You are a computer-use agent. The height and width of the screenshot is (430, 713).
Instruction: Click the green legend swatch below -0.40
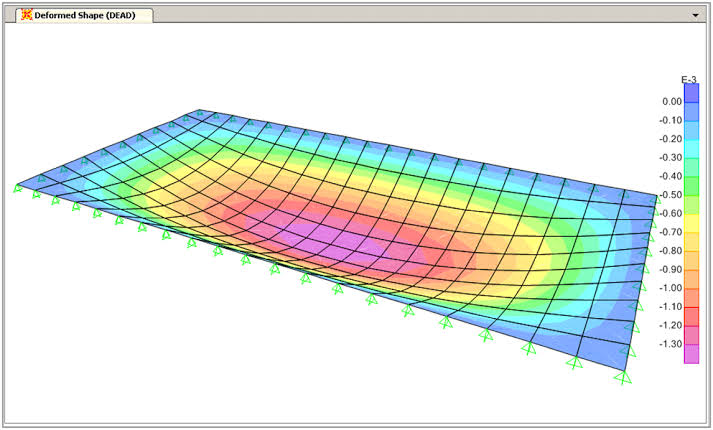coord(691,186)
